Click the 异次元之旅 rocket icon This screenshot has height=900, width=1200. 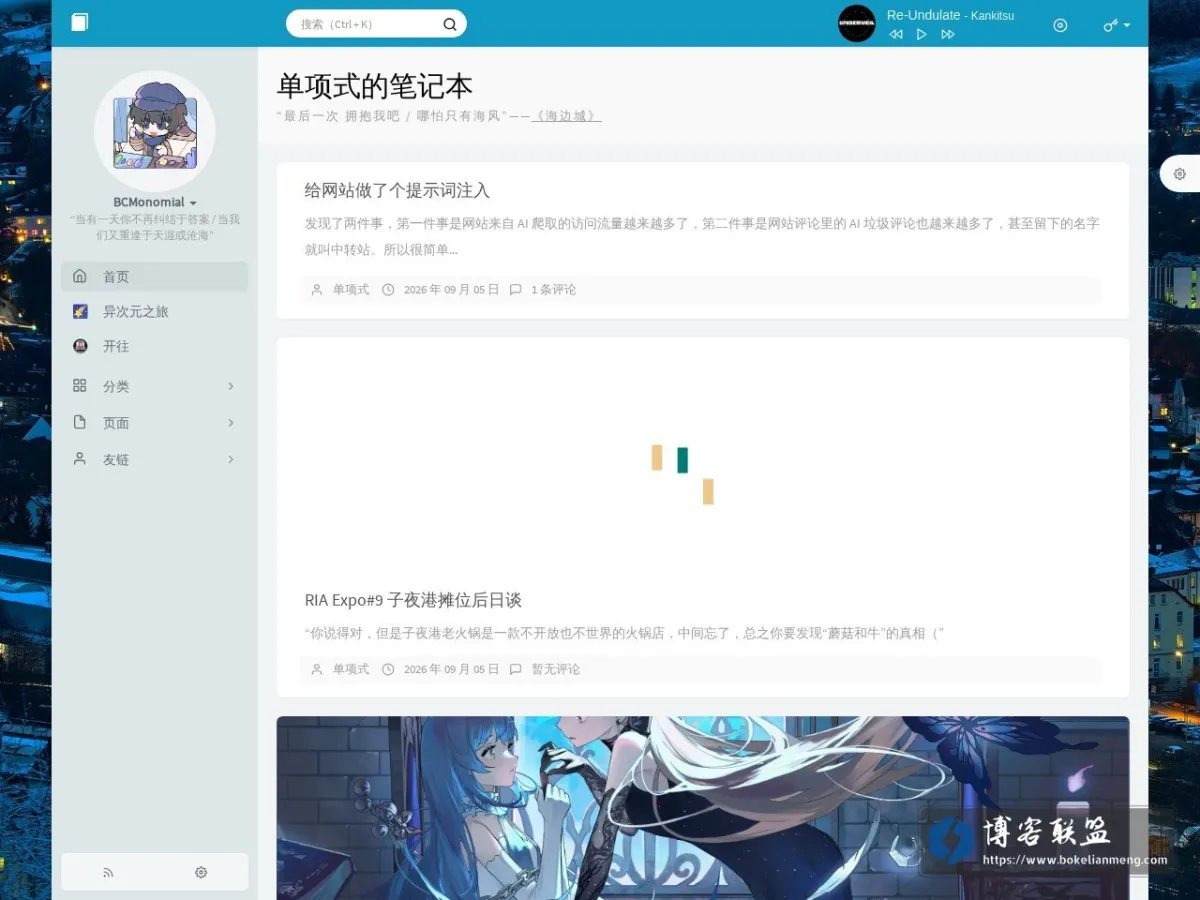[x=80, y=312]
